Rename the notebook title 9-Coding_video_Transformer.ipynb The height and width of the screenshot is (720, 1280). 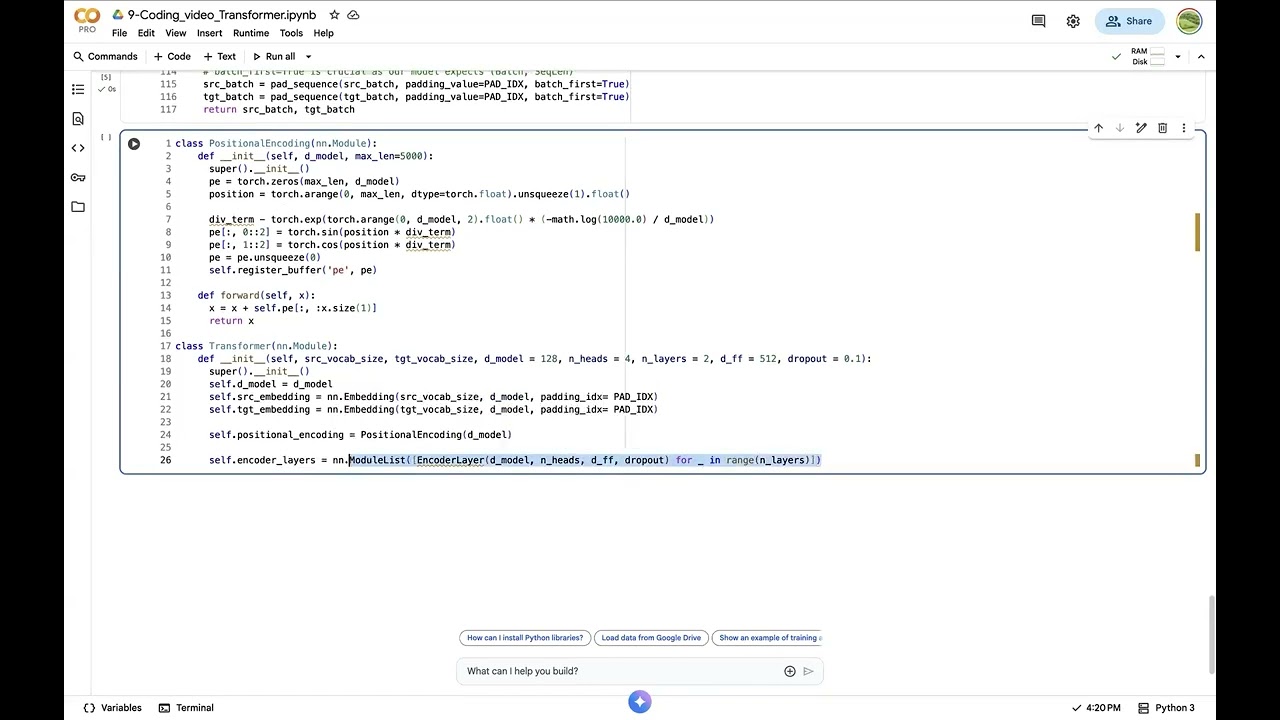[222, 15]
